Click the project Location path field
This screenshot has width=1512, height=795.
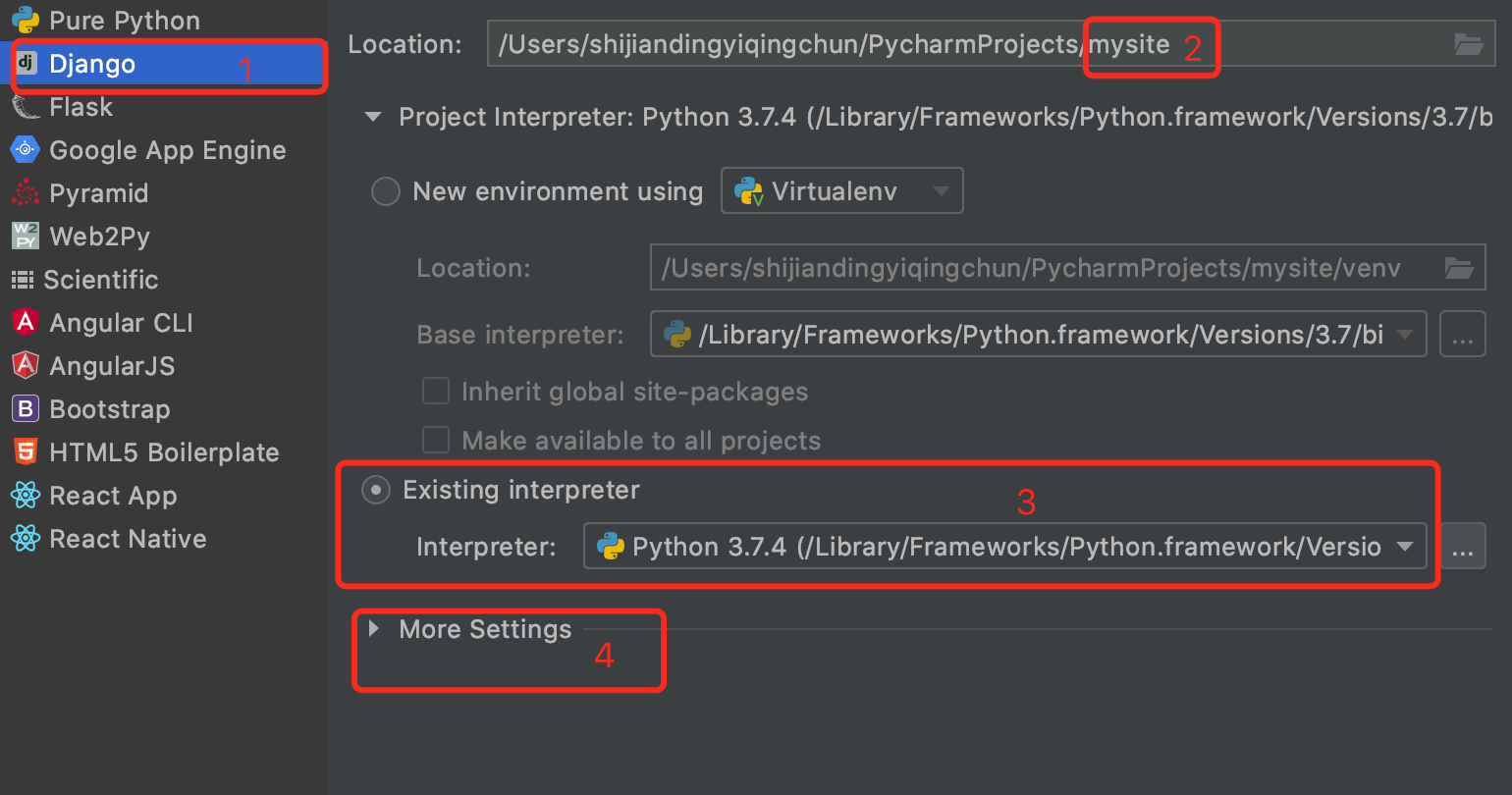tap(992, 44)
